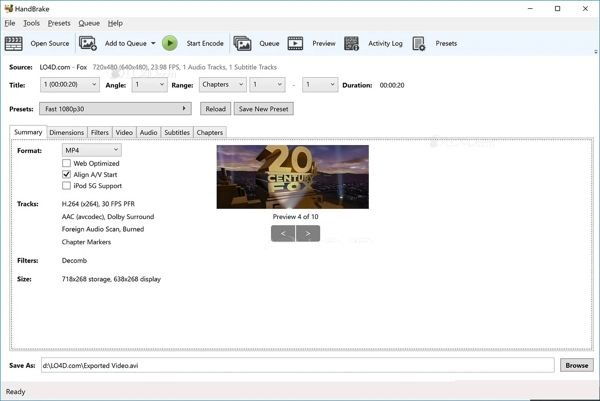Uncheck the Align A/V Start checkbox

click(x=66, y=174)
